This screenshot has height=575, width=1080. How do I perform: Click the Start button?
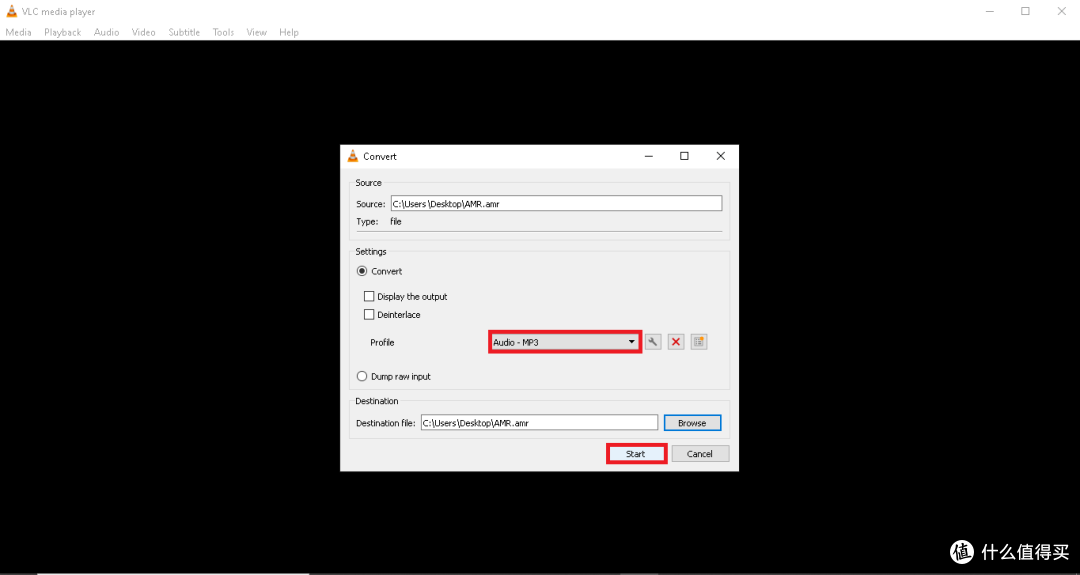click(636, 454)
